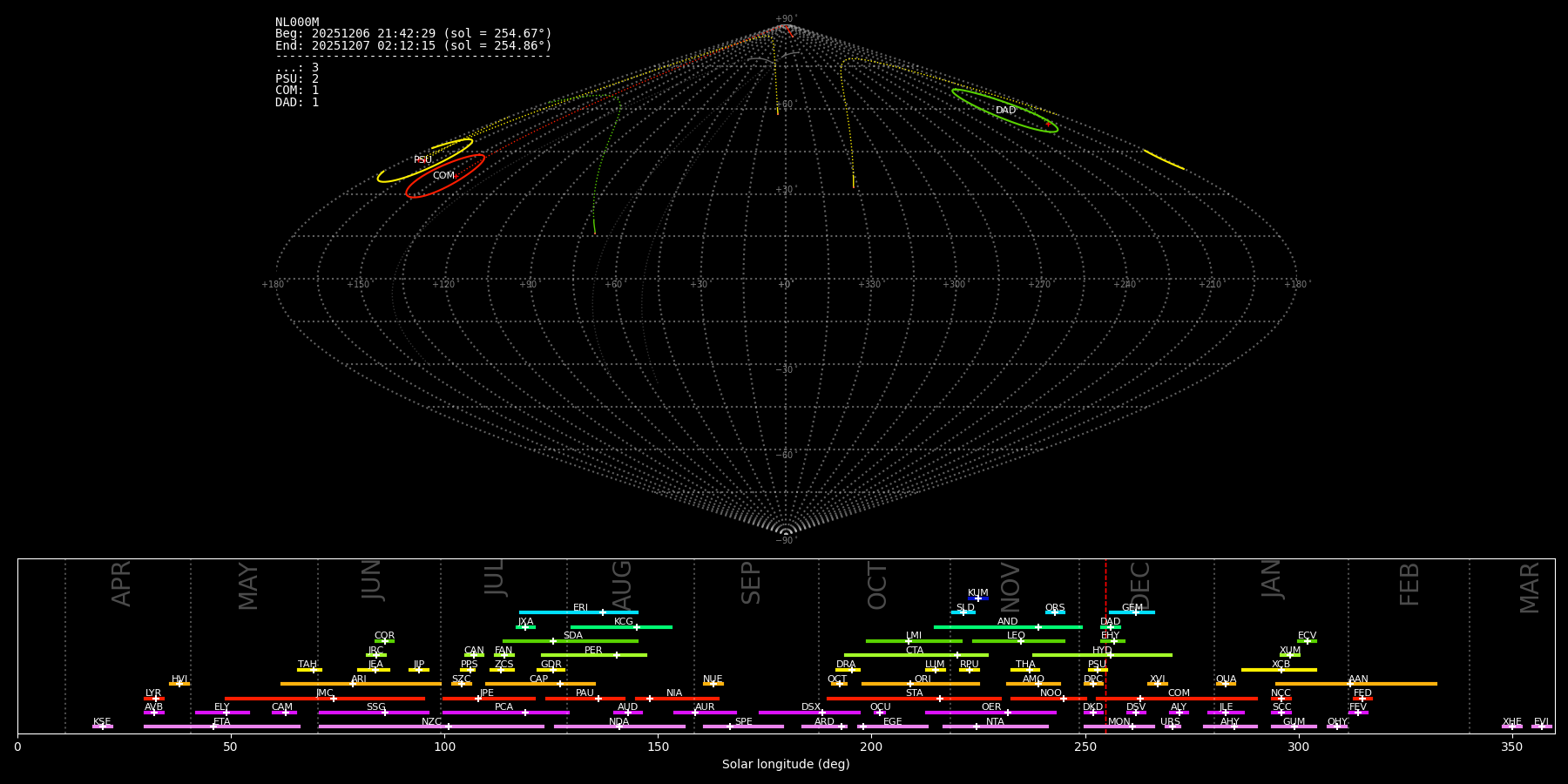Select the orange AAN shower bar
This screenshot has width=1568, height=784.
[1394, 684]
